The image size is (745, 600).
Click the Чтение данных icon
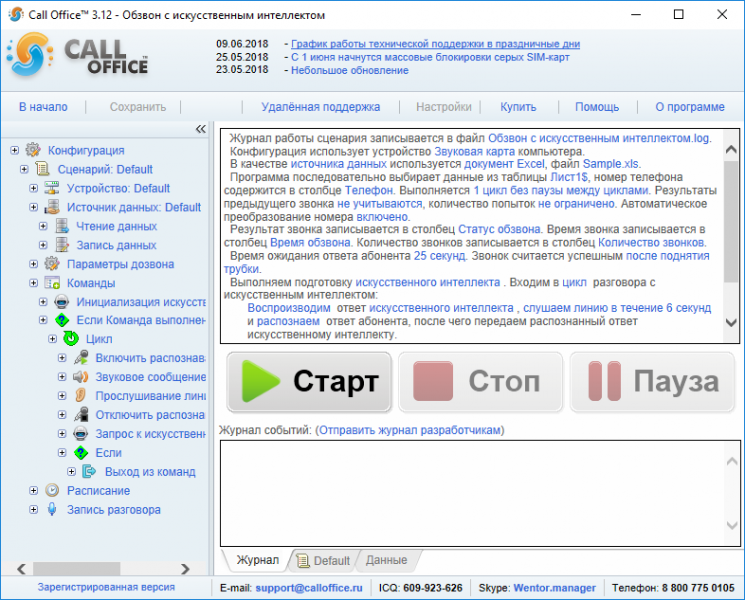(62, 226)
